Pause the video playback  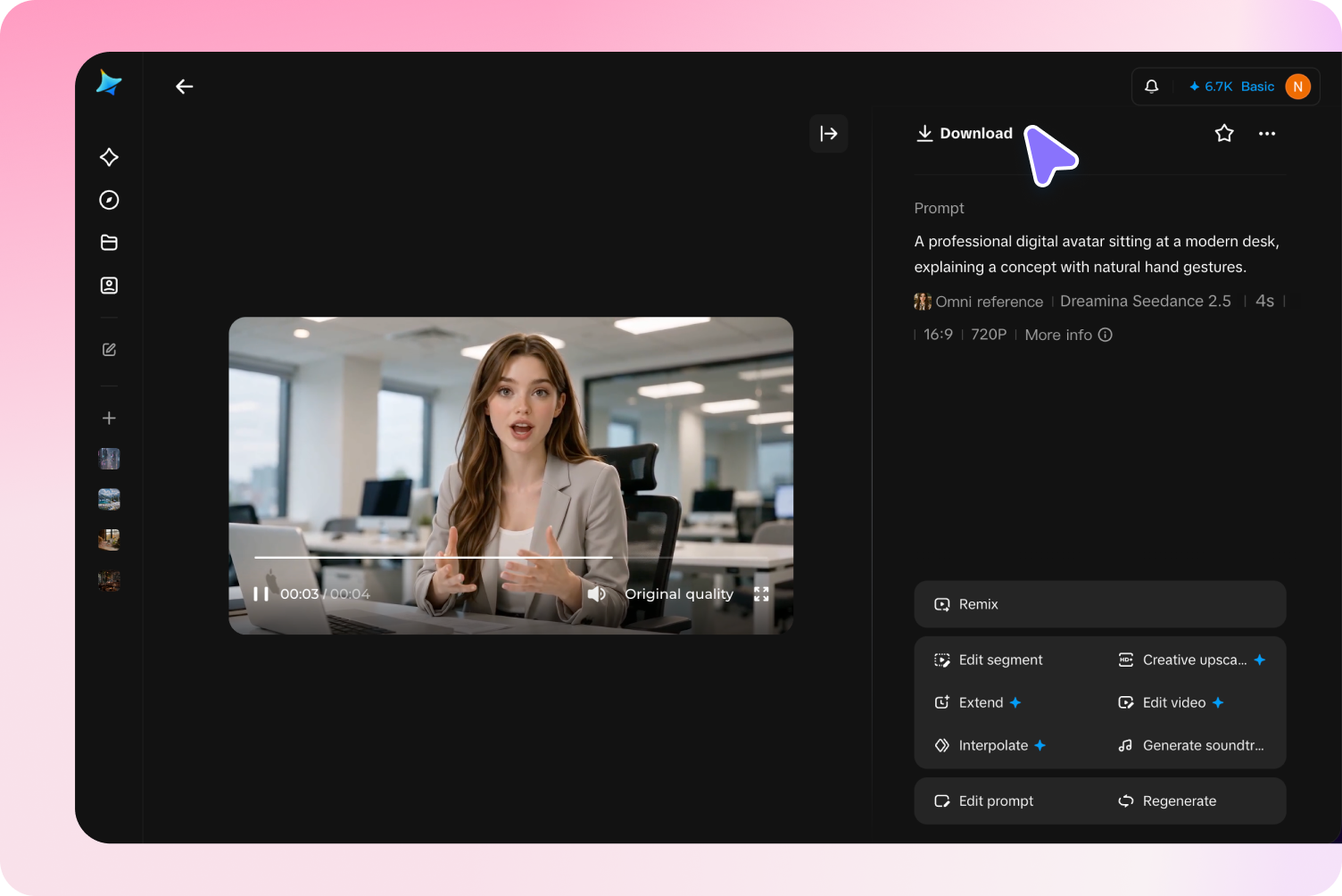coord(261,594)
